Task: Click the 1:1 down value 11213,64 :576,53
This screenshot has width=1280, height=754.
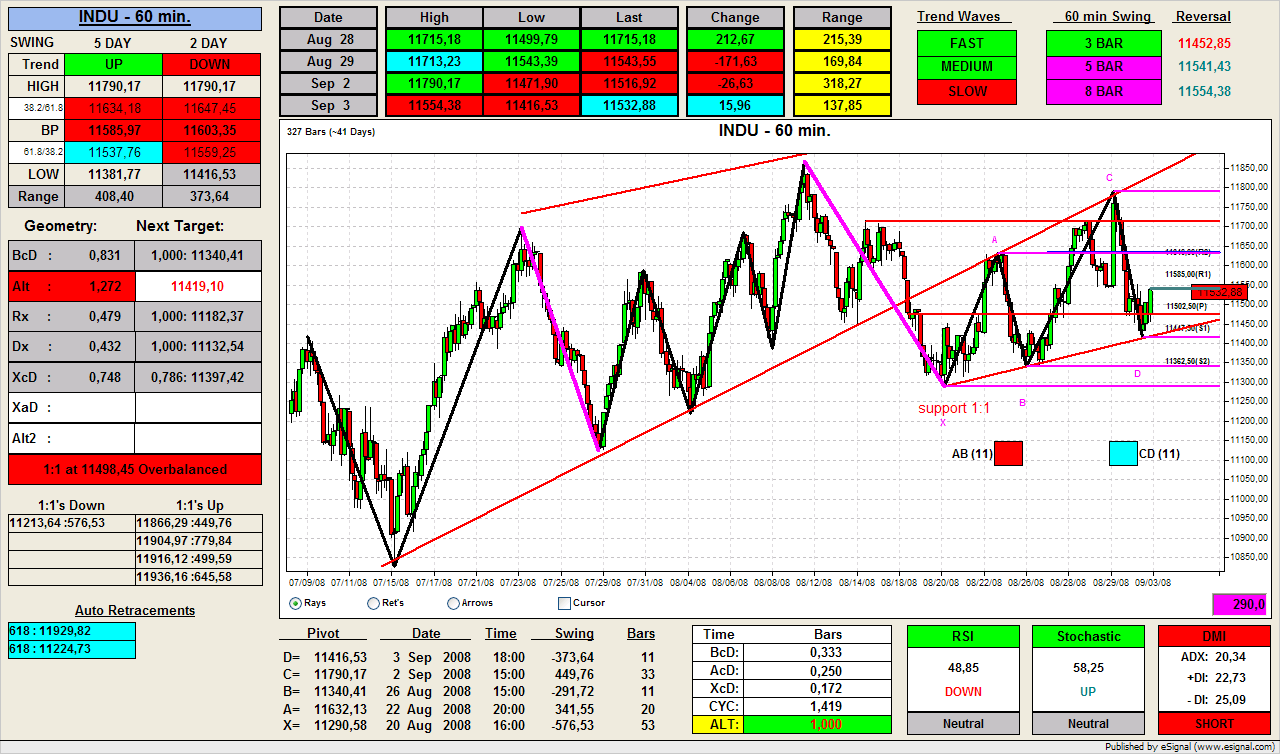Action: click(x=71, y=522)
